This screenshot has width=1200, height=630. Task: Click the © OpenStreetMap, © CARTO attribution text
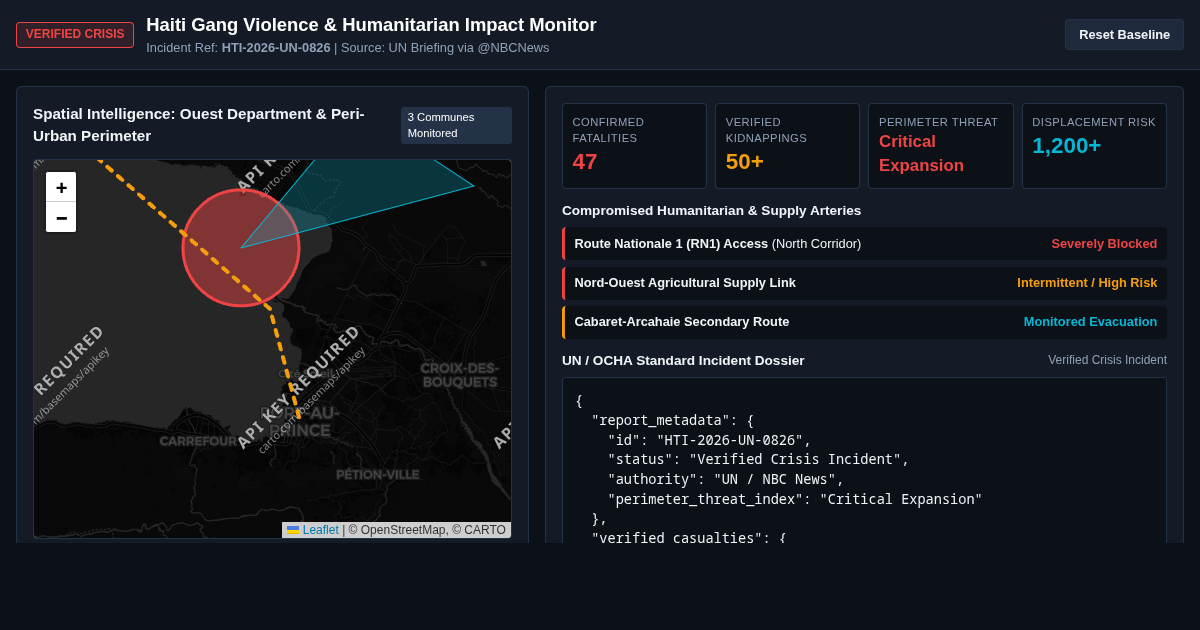coord(427,530)
